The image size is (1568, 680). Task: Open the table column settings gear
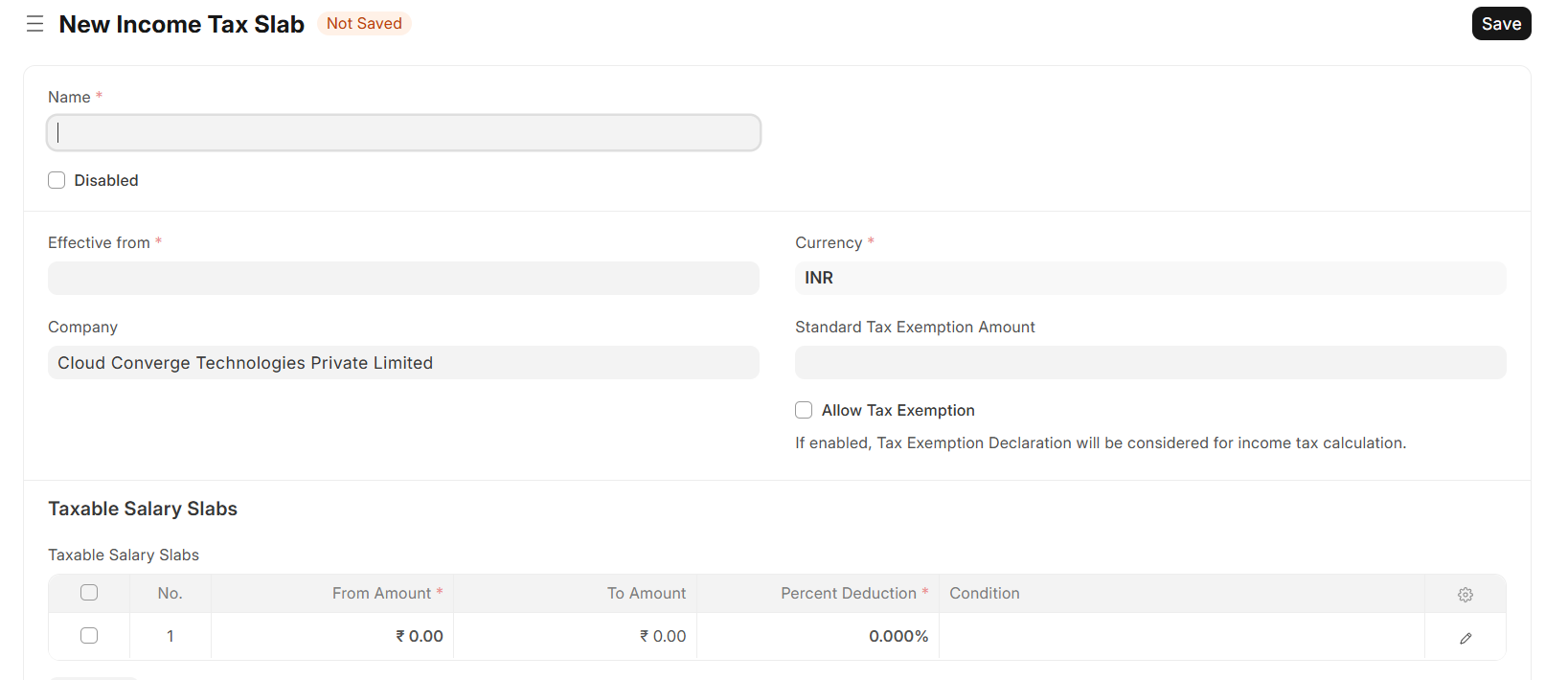pyautogui.click(x=1465, y=595)
